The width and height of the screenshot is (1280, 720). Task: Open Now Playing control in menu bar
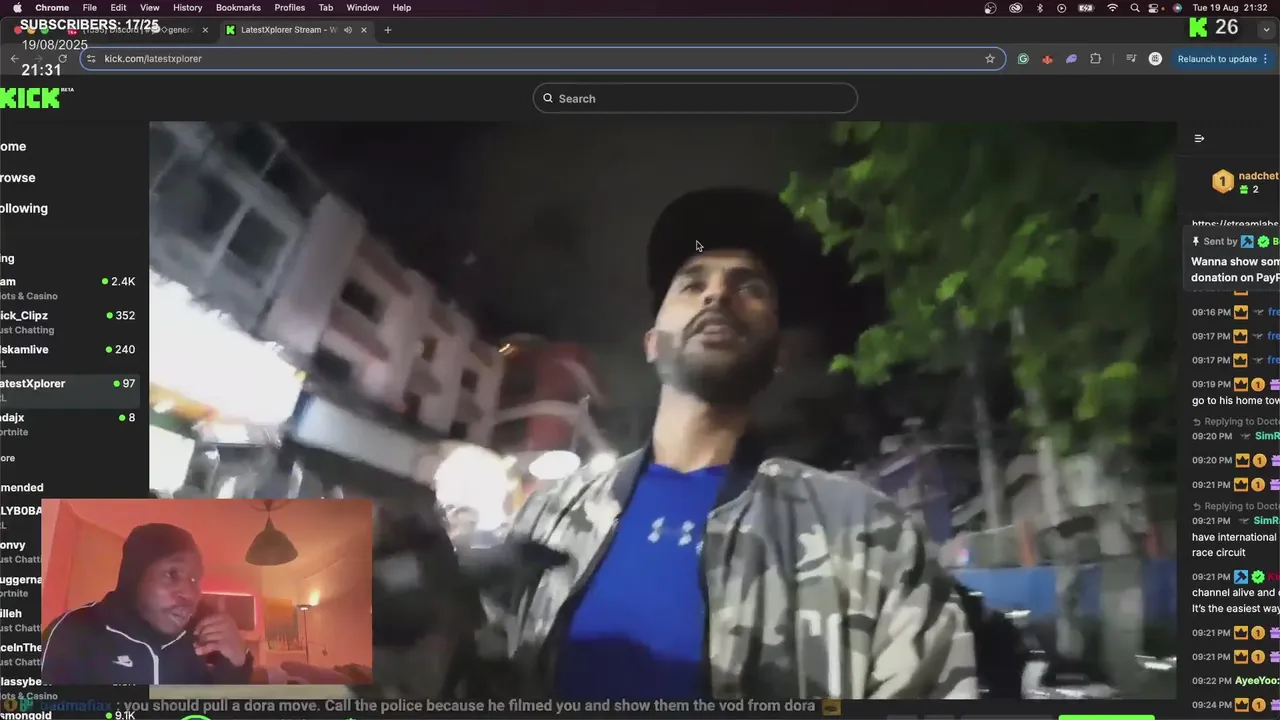click(x=1062, y=7)
